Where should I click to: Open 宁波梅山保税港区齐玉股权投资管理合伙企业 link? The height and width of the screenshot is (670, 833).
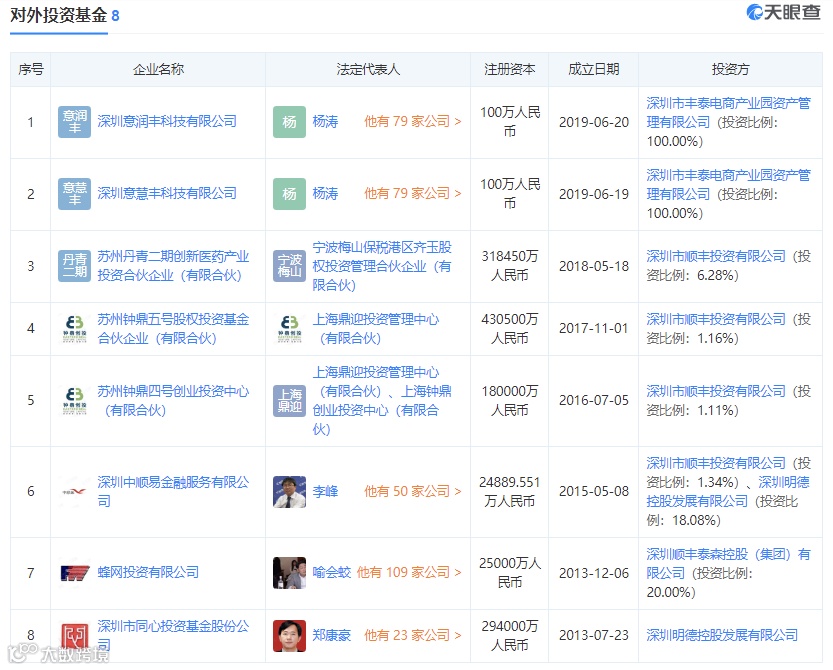tap(382, 266)
